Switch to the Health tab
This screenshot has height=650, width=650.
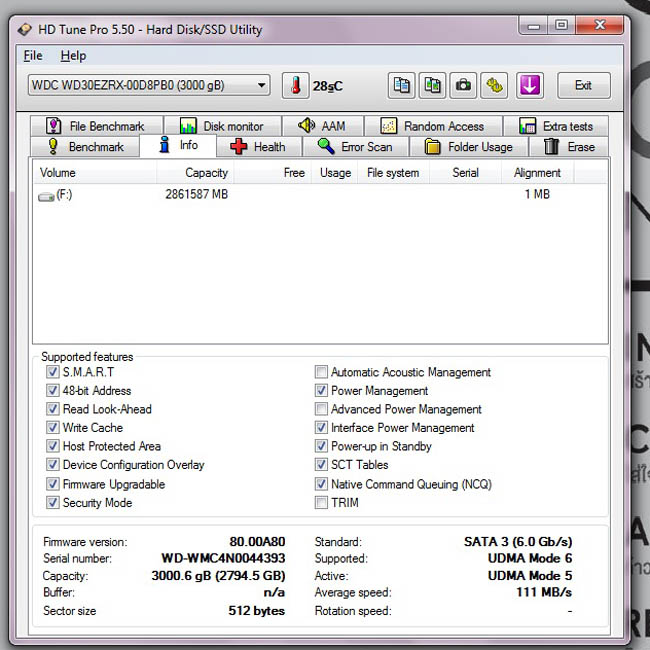(259, 147)
